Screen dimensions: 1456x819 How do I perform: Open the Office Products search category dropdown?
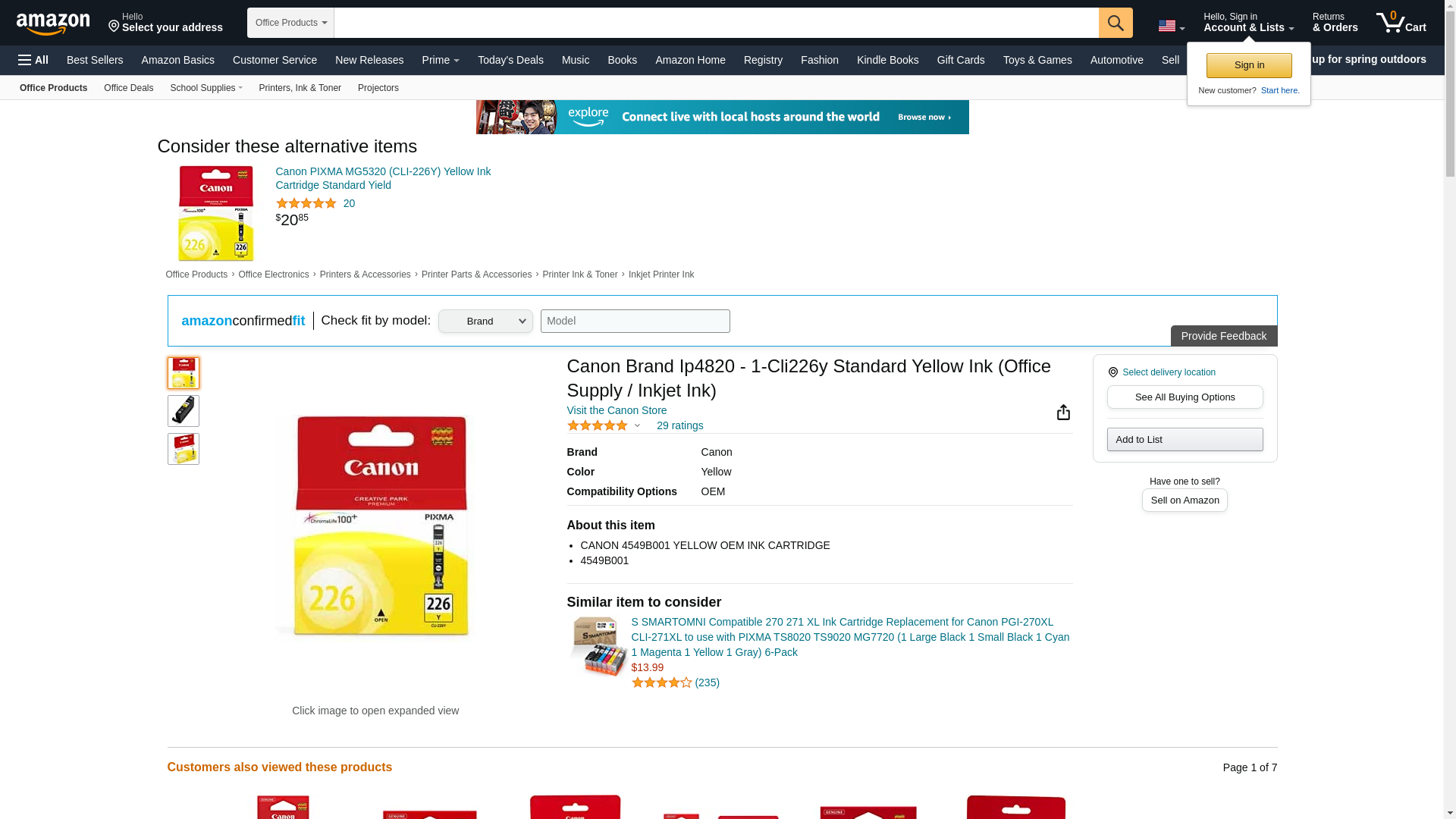pos(290,23)
